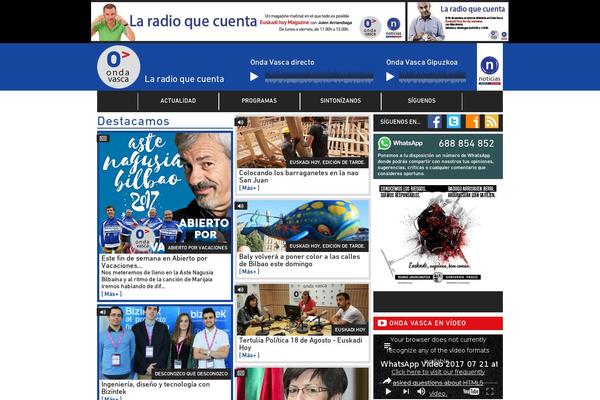Open YouTube logo in video player
Screen dimensions: 600x400
point(471,392)
